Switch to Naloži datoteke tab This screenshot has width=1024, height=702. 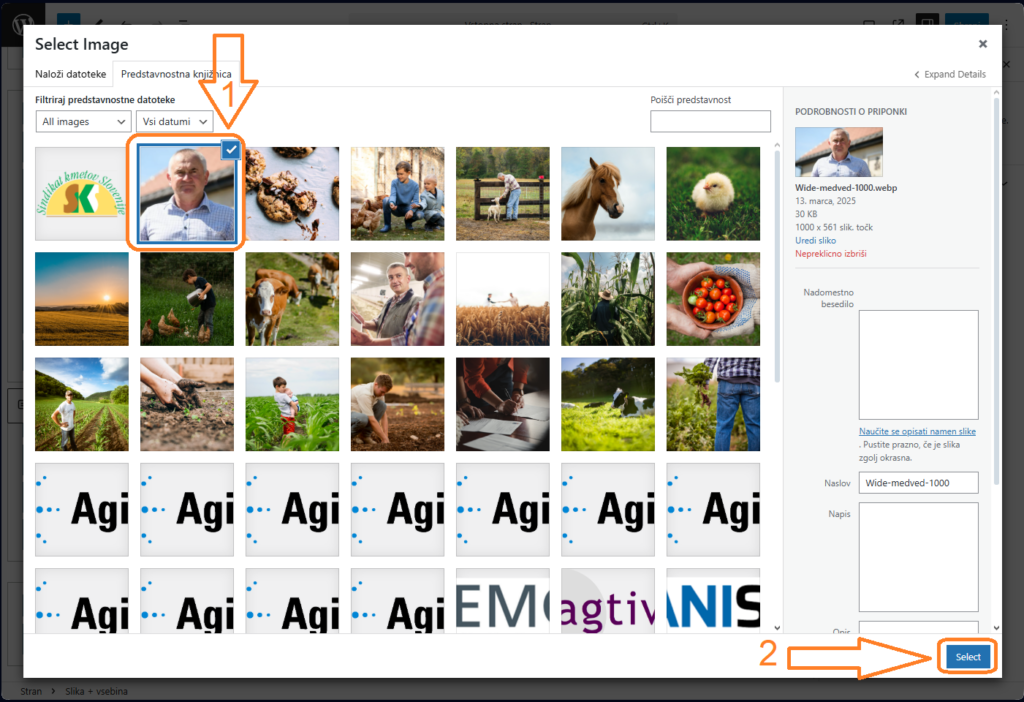point(71,74)
